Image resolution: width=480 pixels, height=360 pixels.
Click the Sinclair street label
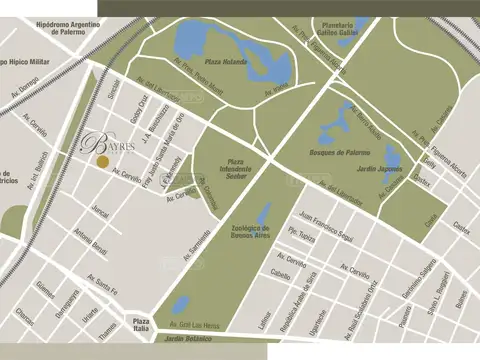(x=114, y=89)
